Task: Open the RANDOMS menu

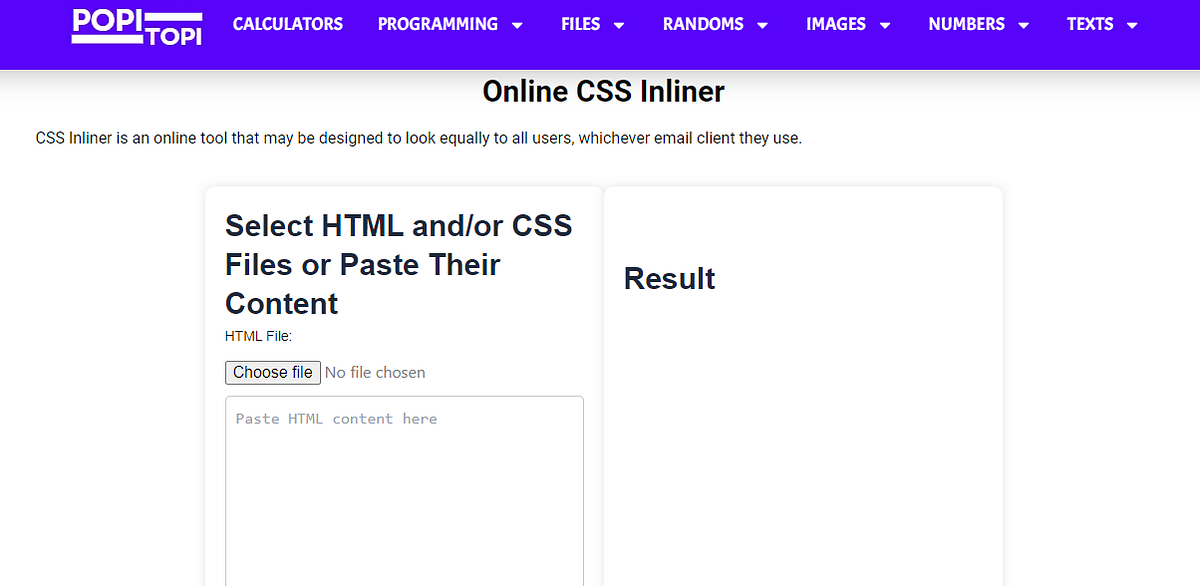Action: click(x=703, y=24)
